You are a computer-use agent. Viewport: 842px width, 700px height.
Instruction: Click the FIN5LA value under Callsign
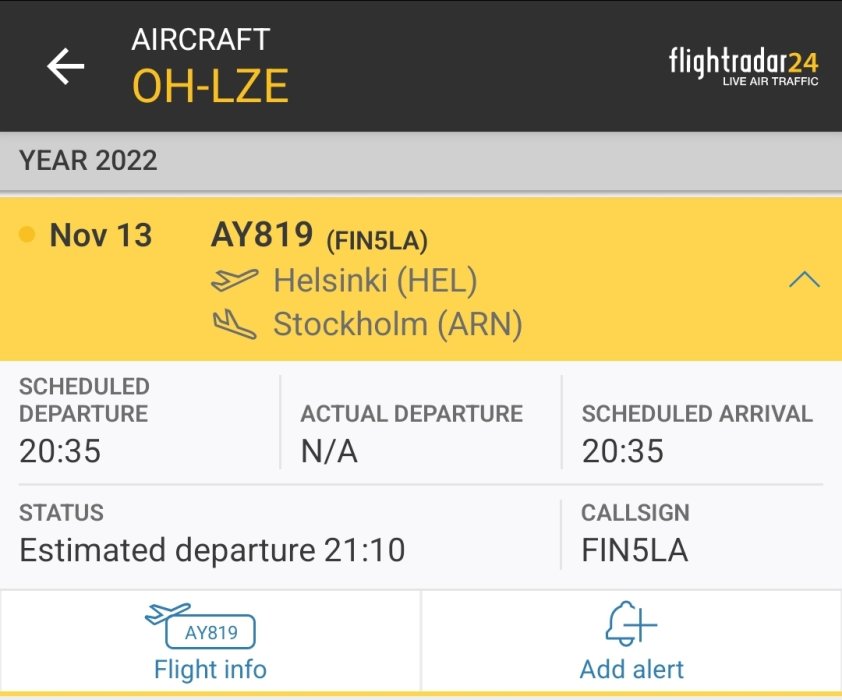tap(634, 550)
